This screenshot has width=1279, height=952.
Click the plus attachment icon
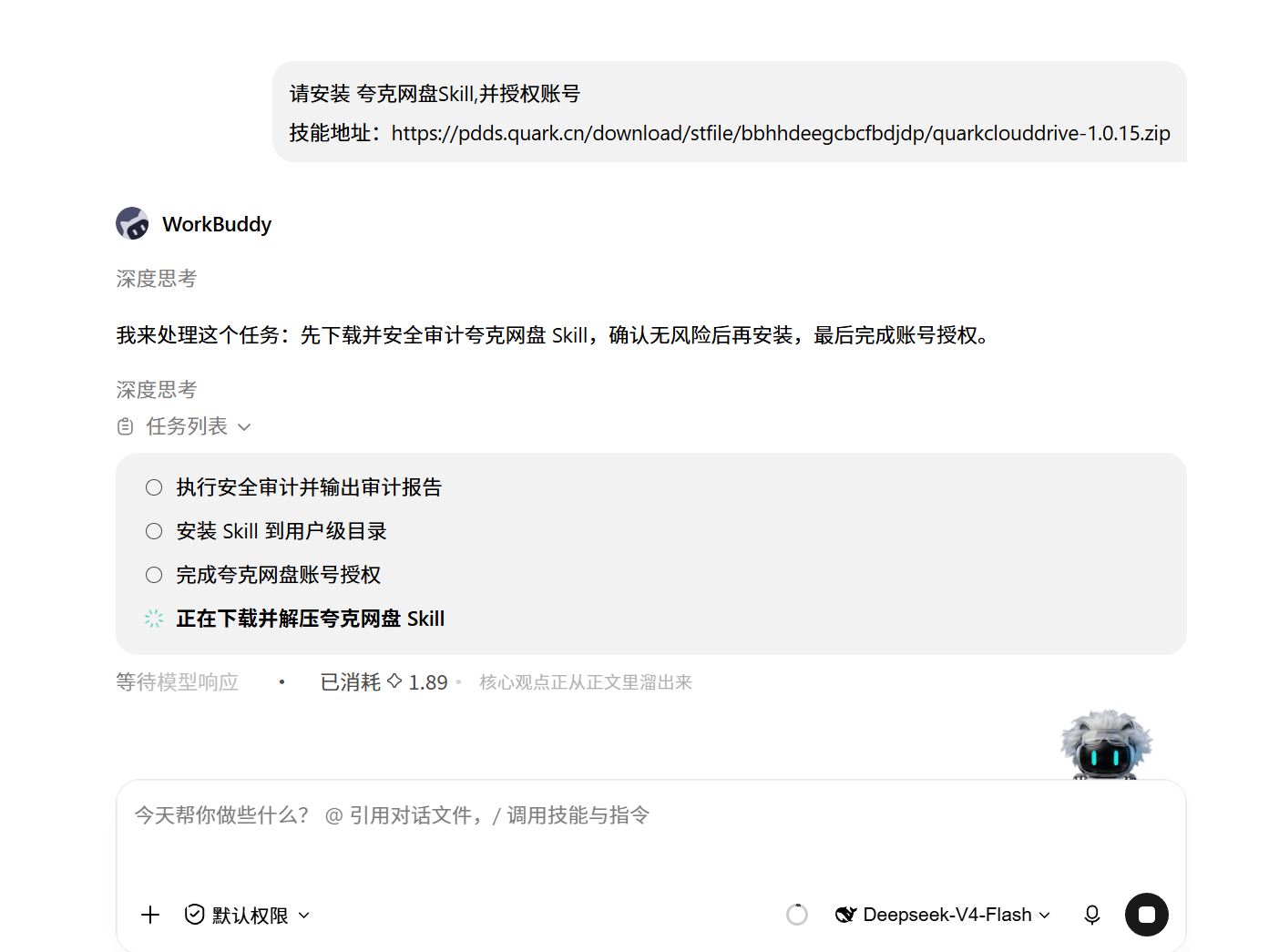[150, 915]
